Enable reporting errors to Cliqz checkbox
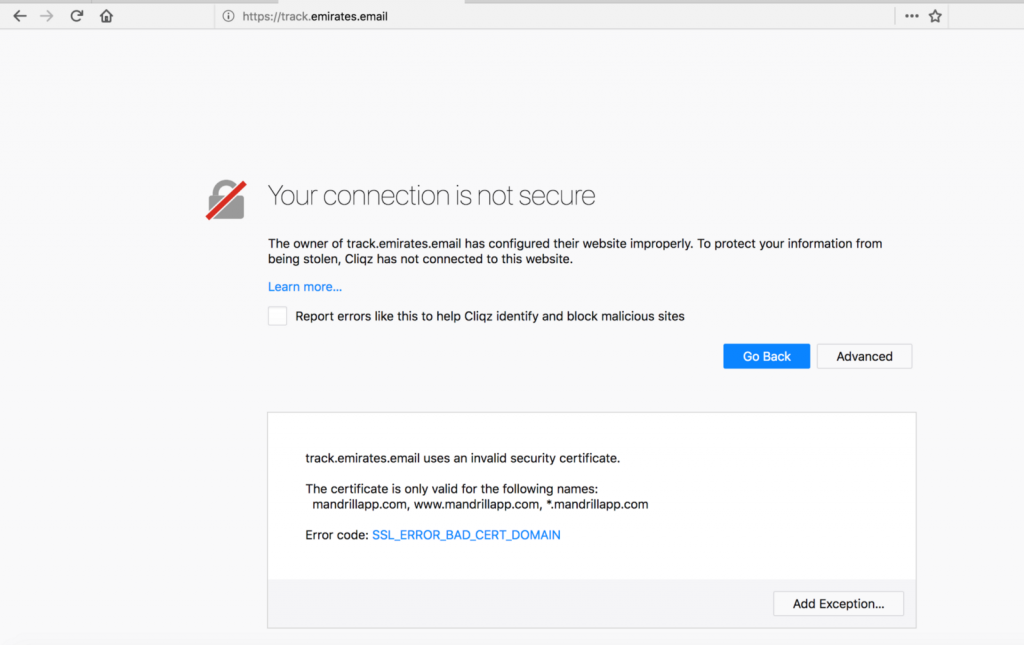 pyautogui.click(x=278, y=316)
